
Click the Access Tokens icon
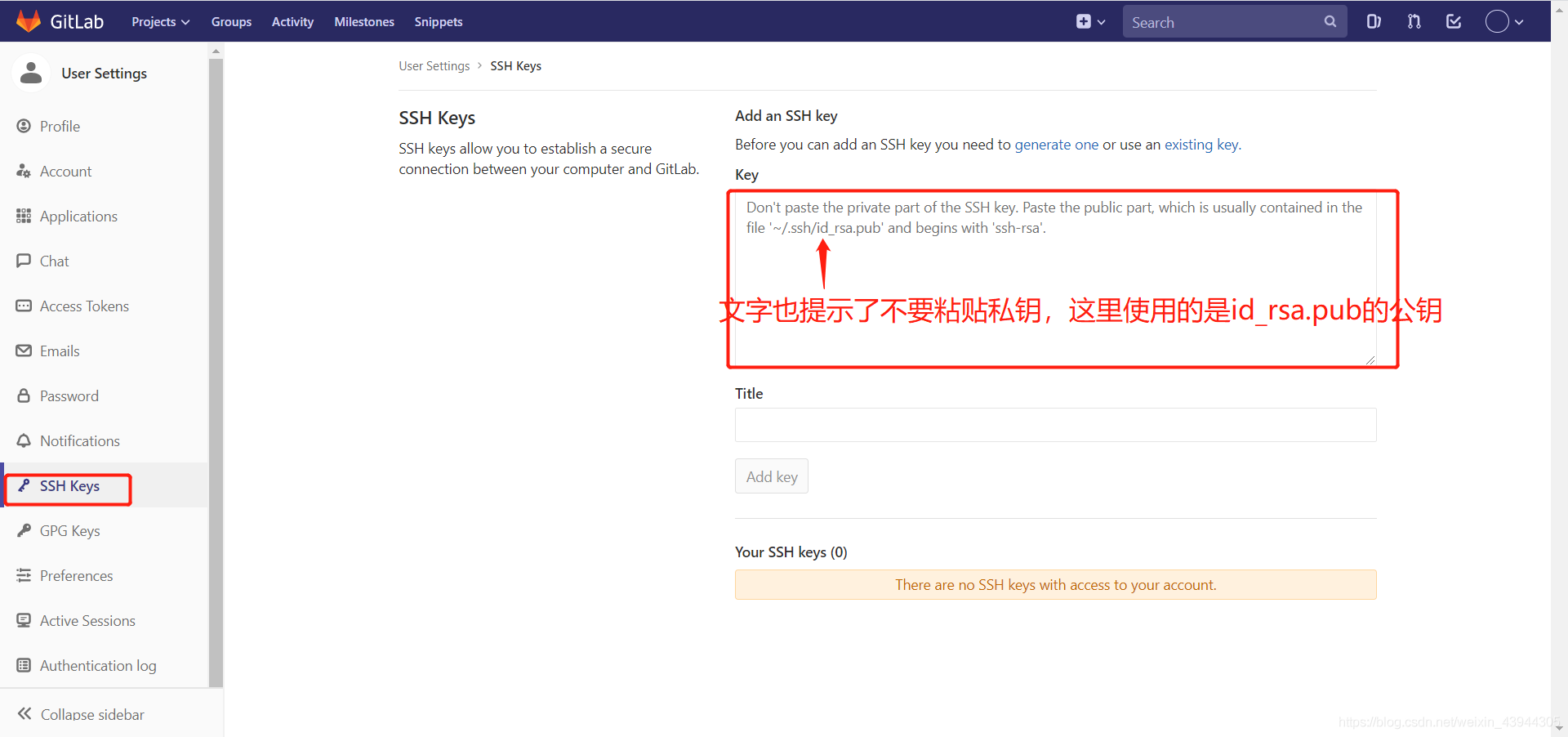pyautogui.click(x=24, y=306)
